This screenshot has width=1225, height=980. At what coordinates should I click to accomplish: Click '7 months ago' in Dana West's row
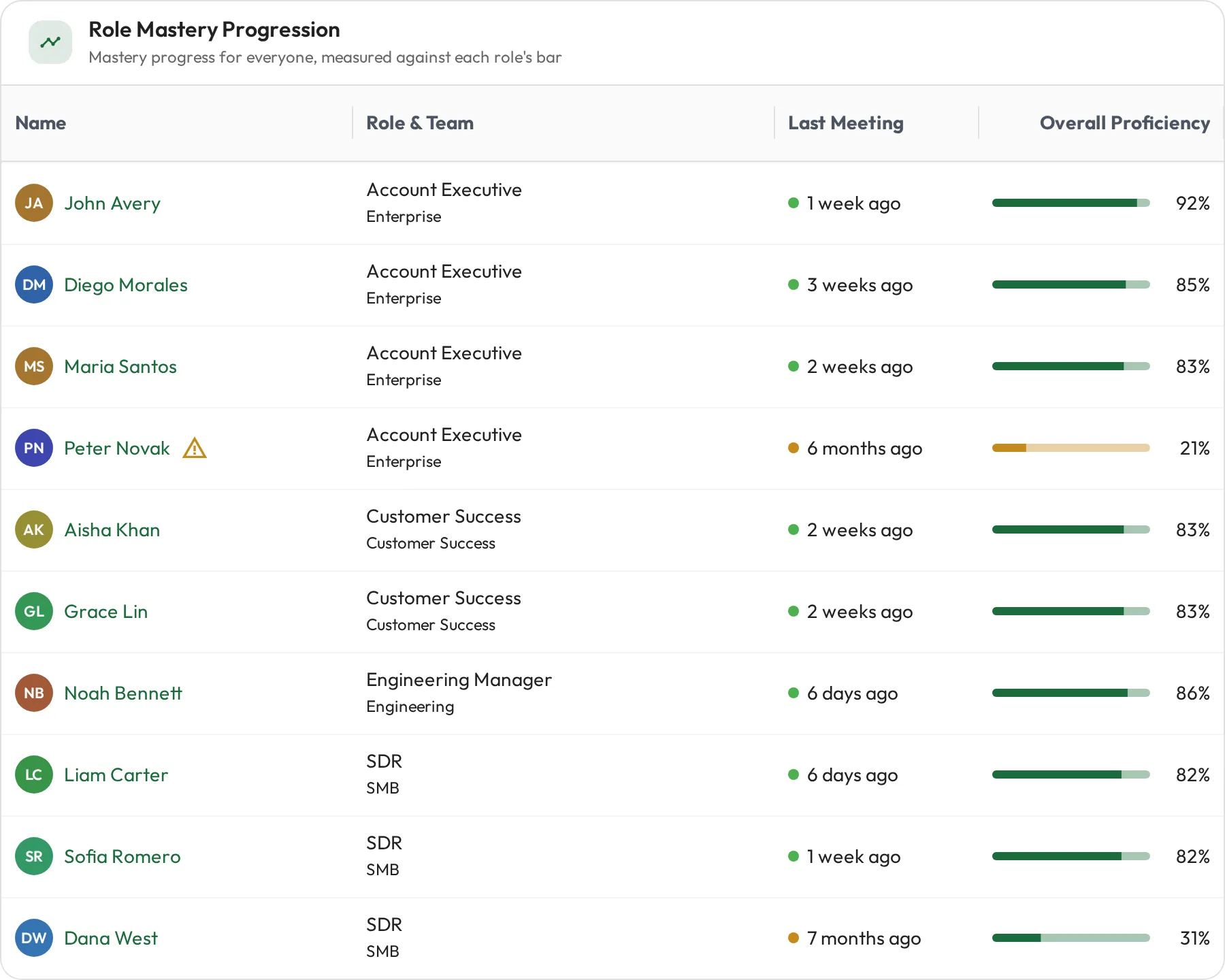864,938
